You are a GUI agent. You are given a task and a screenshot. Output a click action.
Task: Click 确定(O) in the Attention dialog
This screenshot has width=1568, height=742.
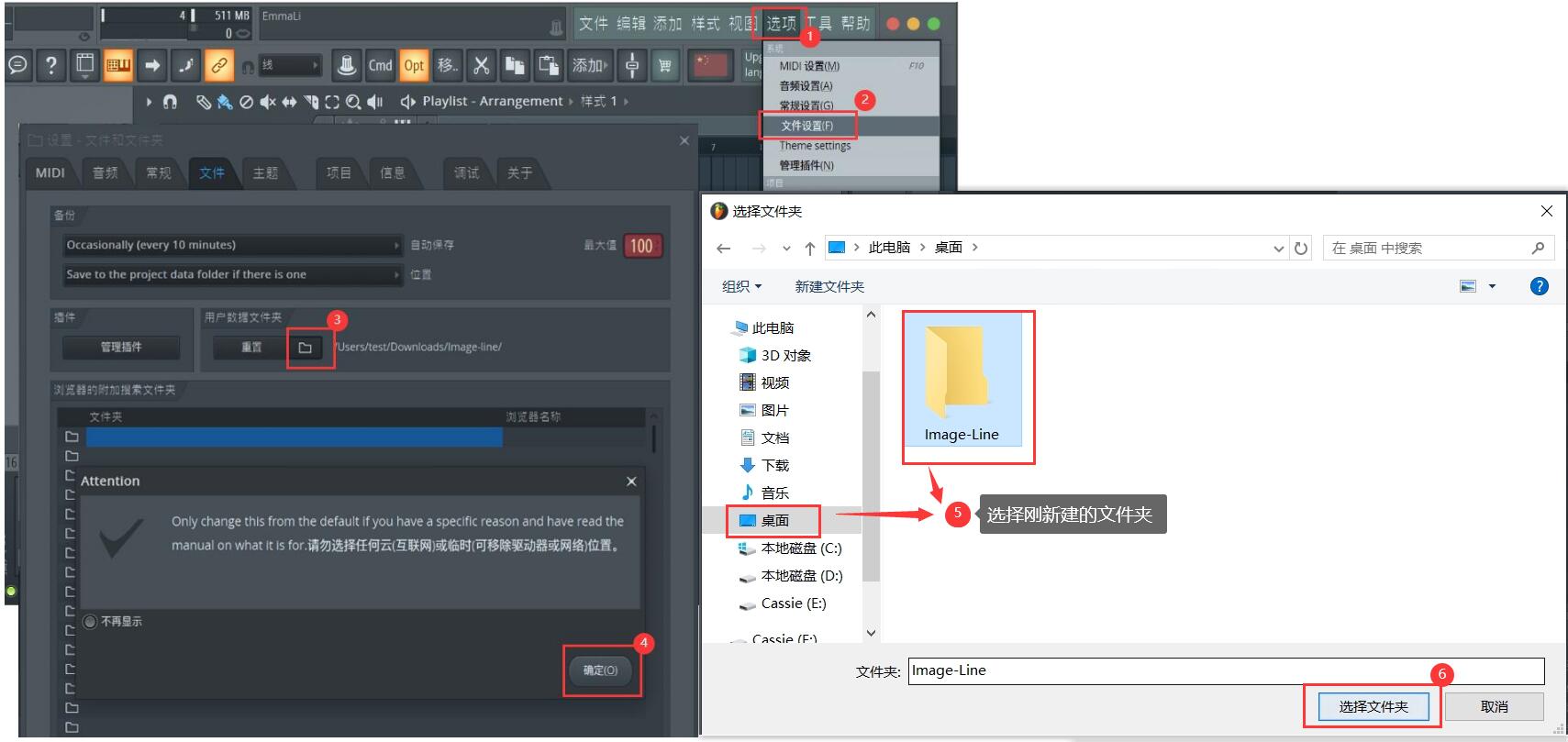pos(601,670)
